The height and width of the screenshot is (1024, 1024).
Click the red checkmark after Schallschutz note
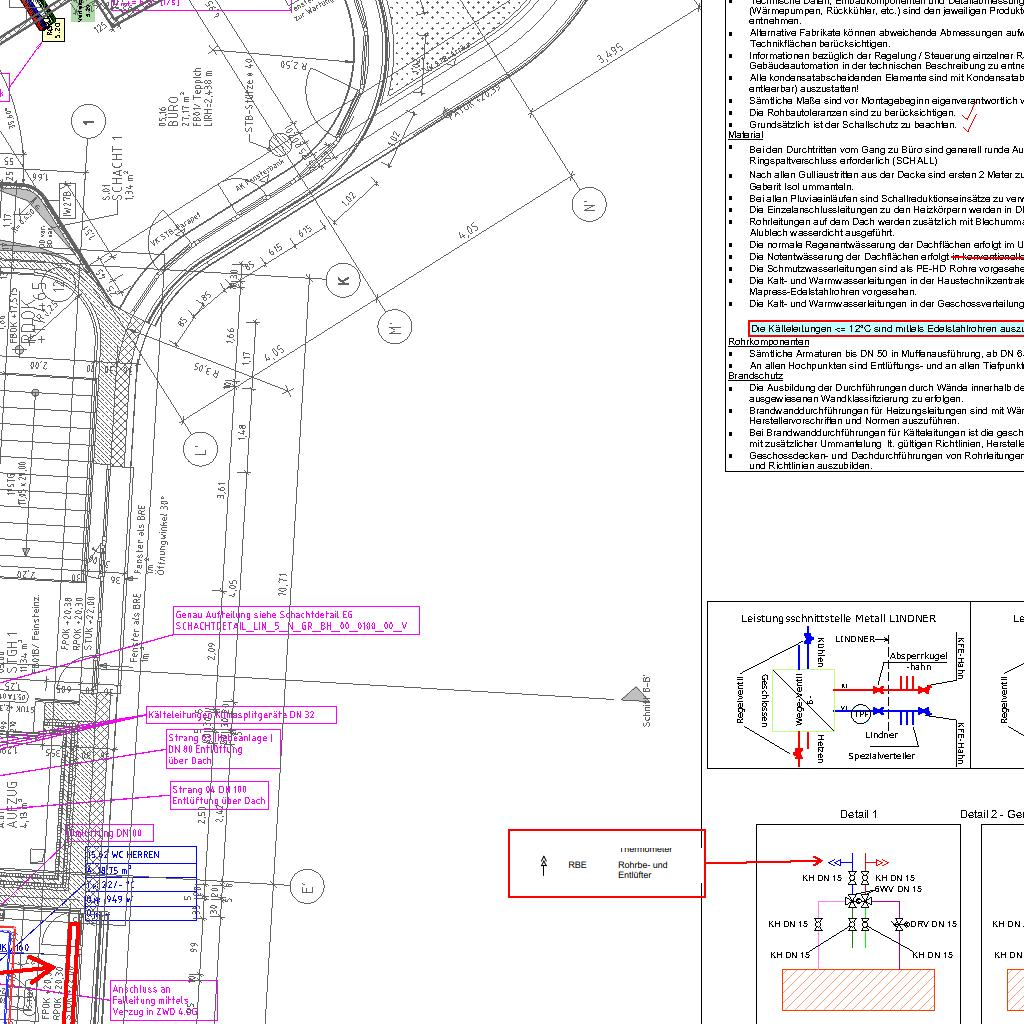pyautogui.click(x=969, y=122)
